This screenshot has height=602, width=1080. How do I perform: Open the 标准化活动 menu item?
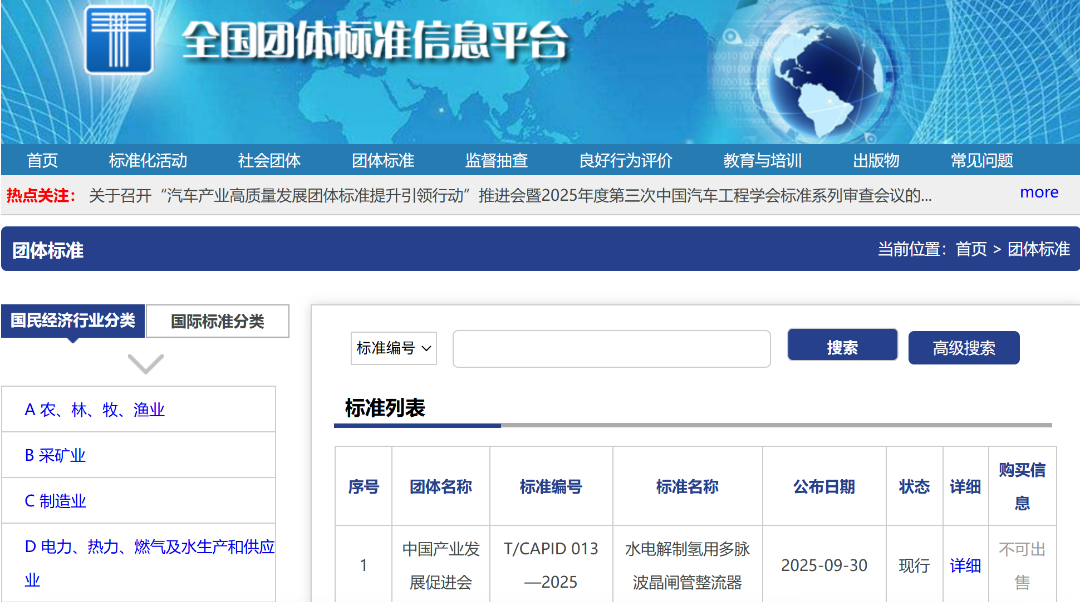148,159
